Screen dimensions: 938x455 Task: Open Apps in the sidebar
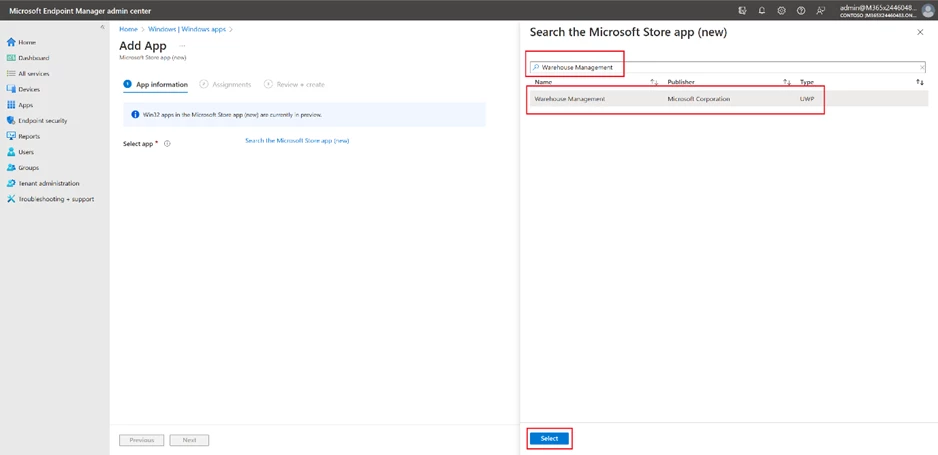pyautogui.click(x=20, y=105)
